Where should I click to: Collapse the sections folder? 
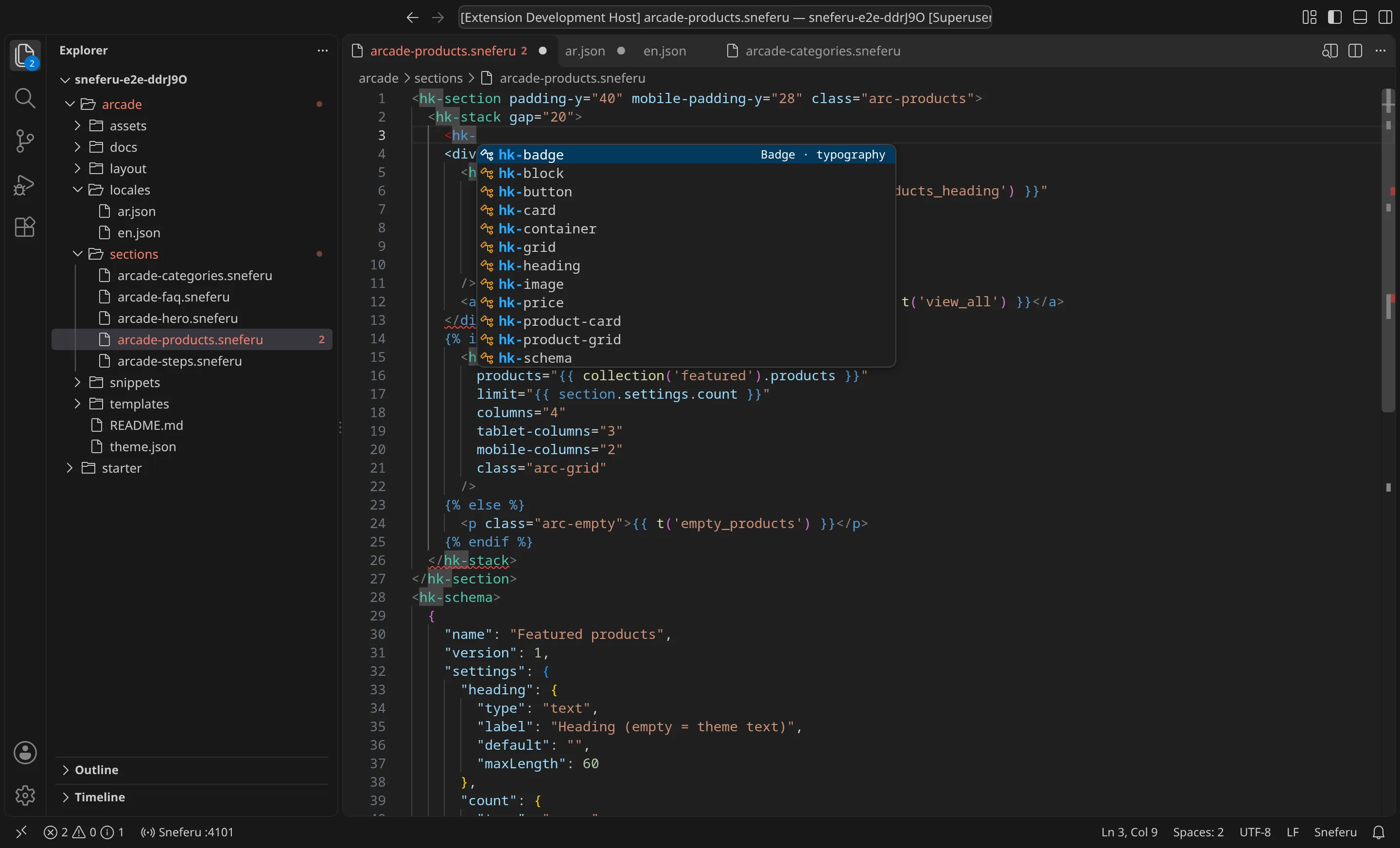(78, 254)
